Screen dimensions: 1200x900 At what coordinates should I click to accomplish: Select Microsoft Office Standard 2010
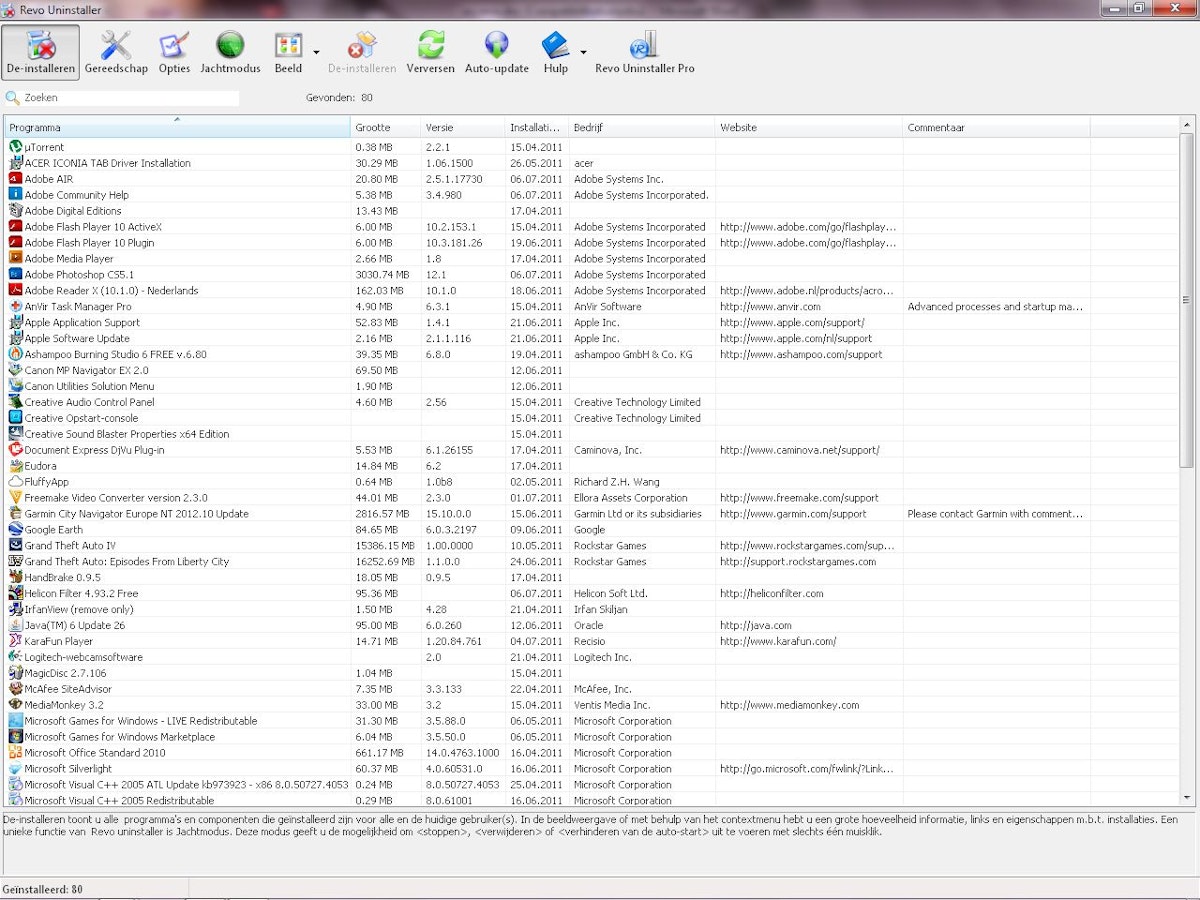(593, 752)
